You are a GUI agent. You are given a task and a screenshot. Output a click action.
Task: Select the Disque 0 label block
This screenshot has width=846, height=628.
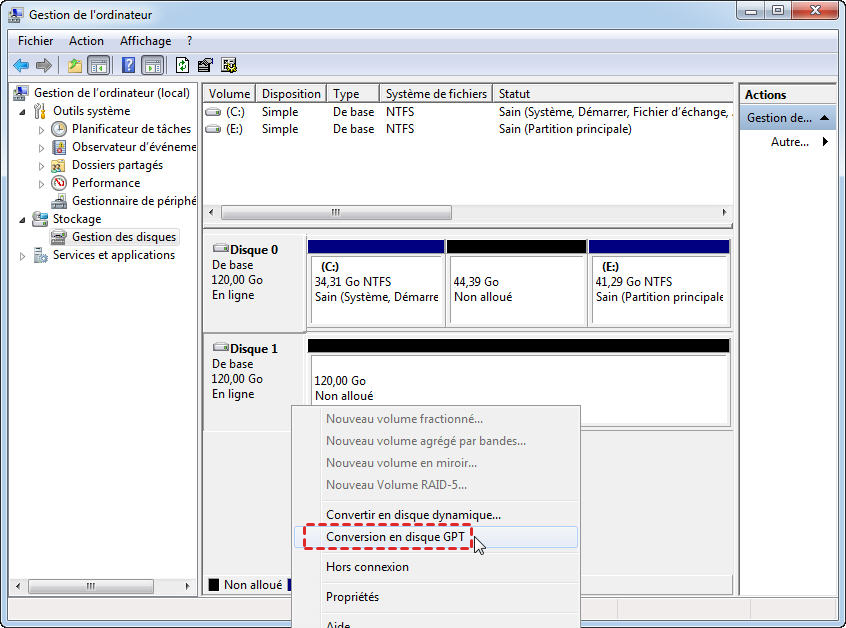click(x=254, y=284)
